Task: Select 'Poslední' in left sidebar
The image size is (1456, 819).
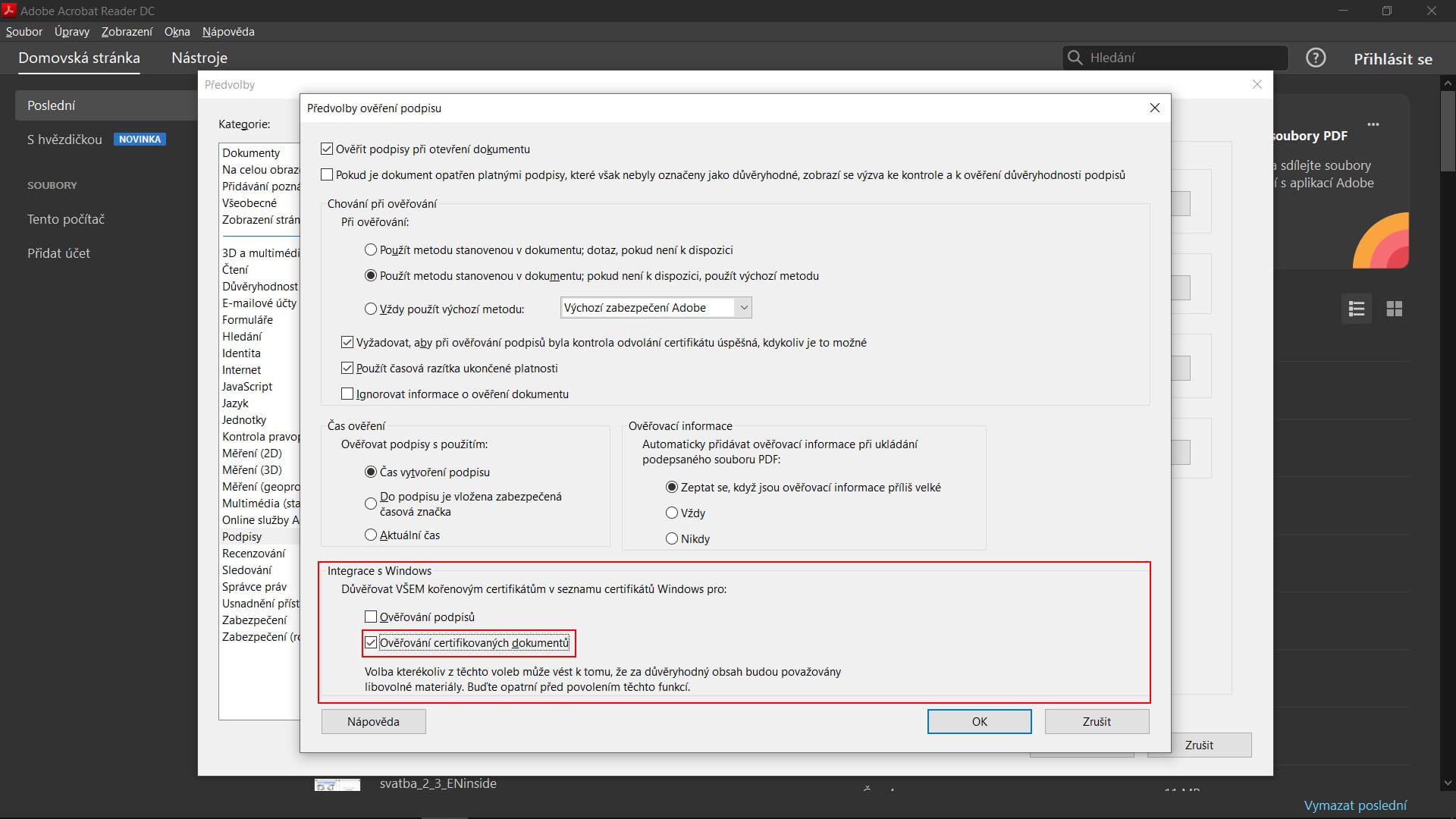Action: click(x=106, y=105)
